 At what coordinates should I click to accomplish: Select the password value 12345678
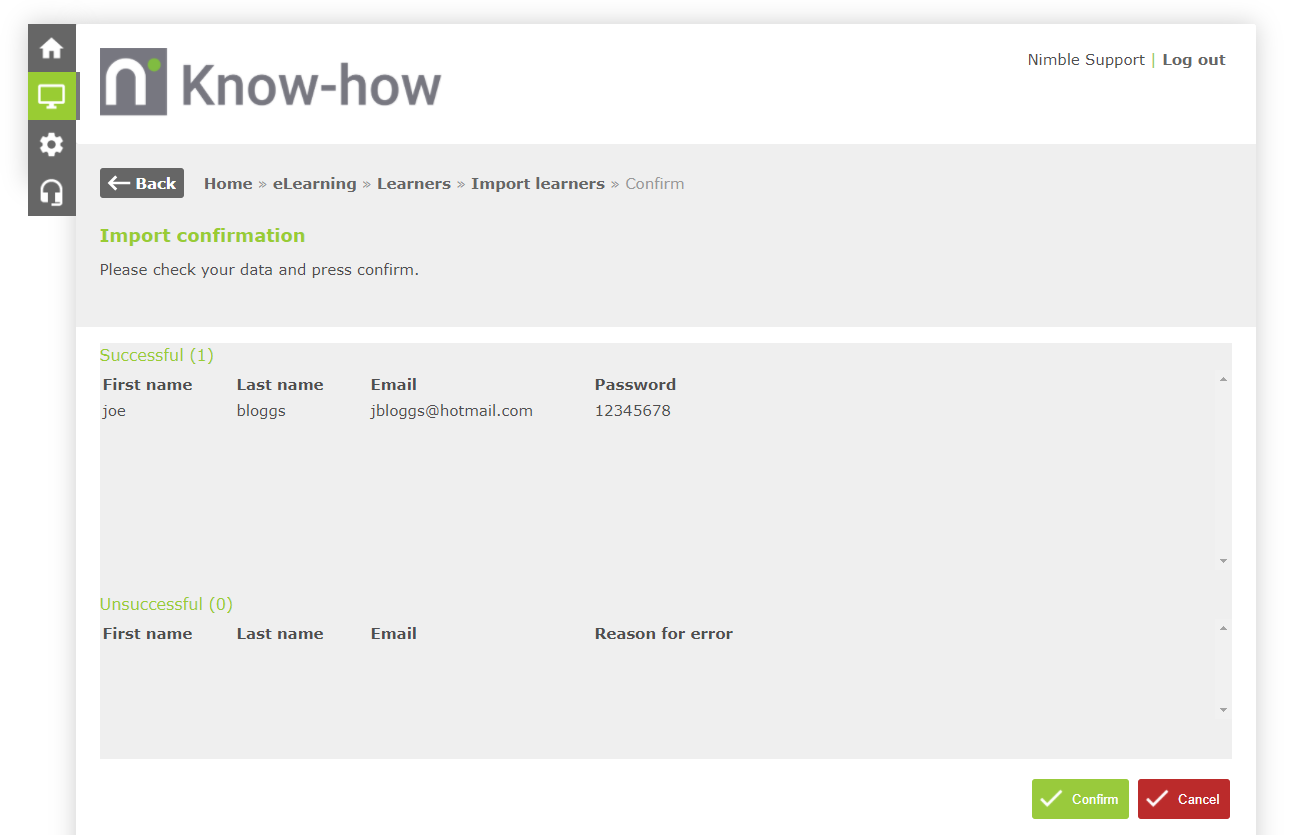click(x=633, y=411)
